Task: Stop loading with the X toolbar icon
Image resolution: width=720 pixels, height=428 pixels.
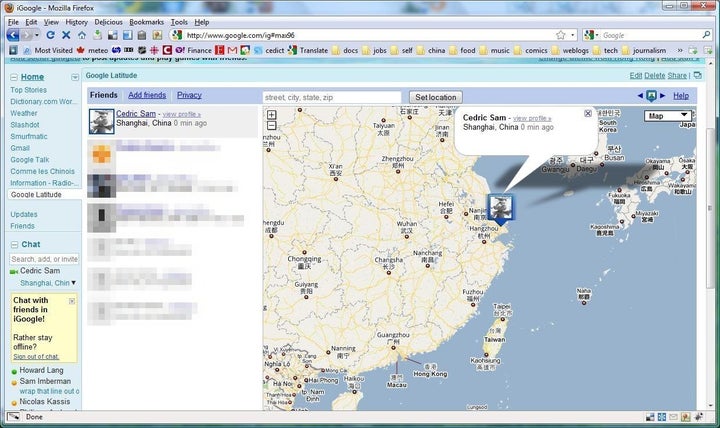Action: point(66,35)
